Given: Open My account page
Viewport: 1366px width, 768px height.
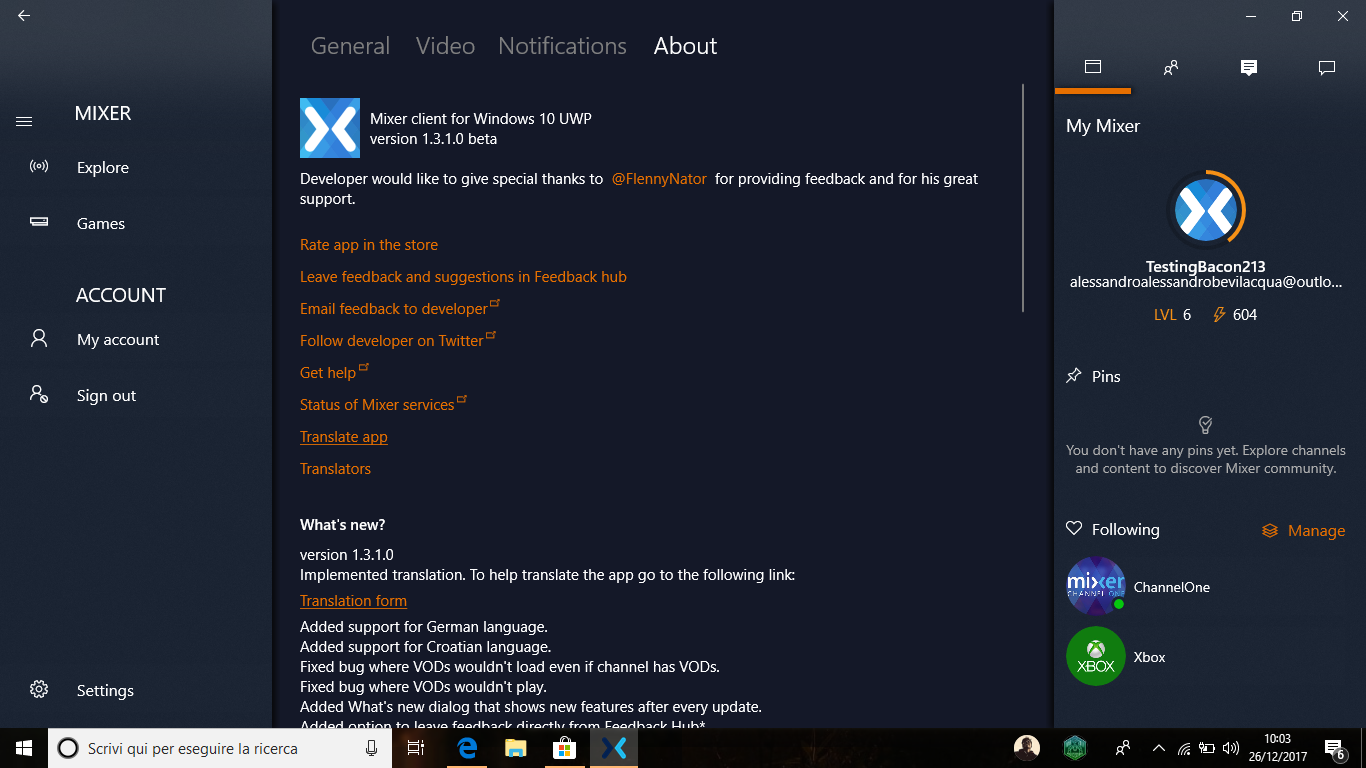Looking at the screenshot, I should tap(118, 340).
